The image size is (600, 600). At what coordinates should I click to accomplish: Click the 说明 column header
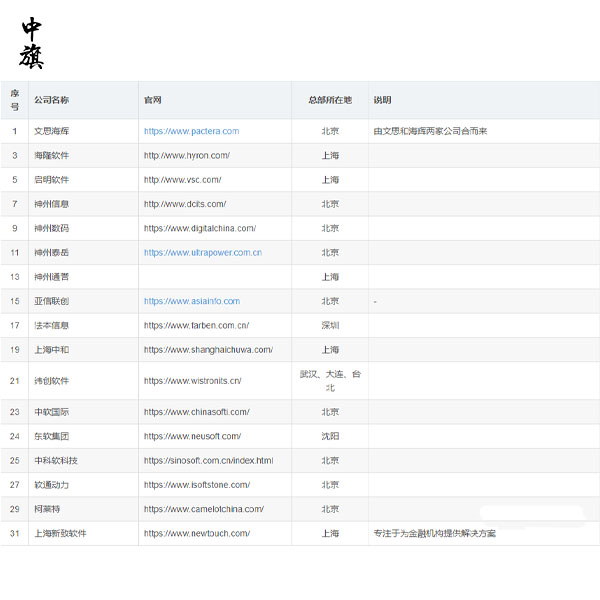point(382,100)
